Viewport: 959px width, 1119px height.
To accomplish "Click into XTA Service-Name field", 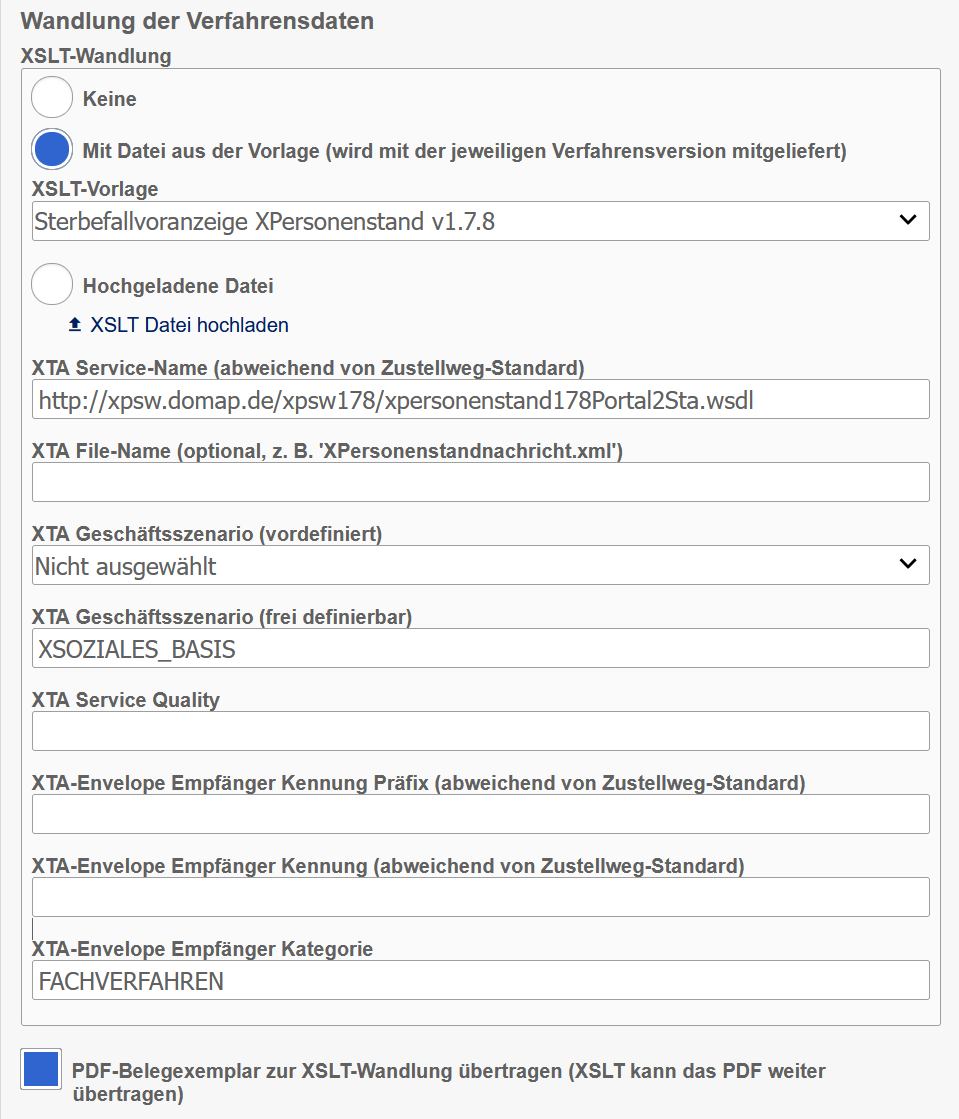I will tap(480, 399).
